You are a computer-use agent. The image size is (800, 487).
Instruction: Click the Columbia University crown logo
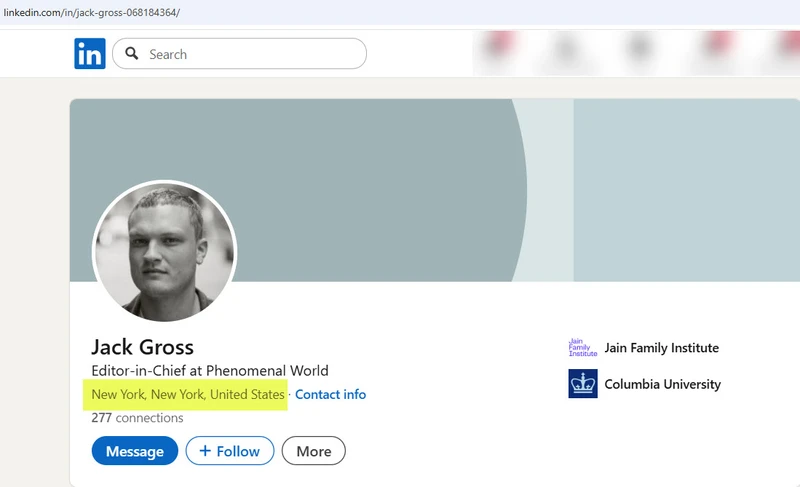pyautogui.click(x=582, y=384)
